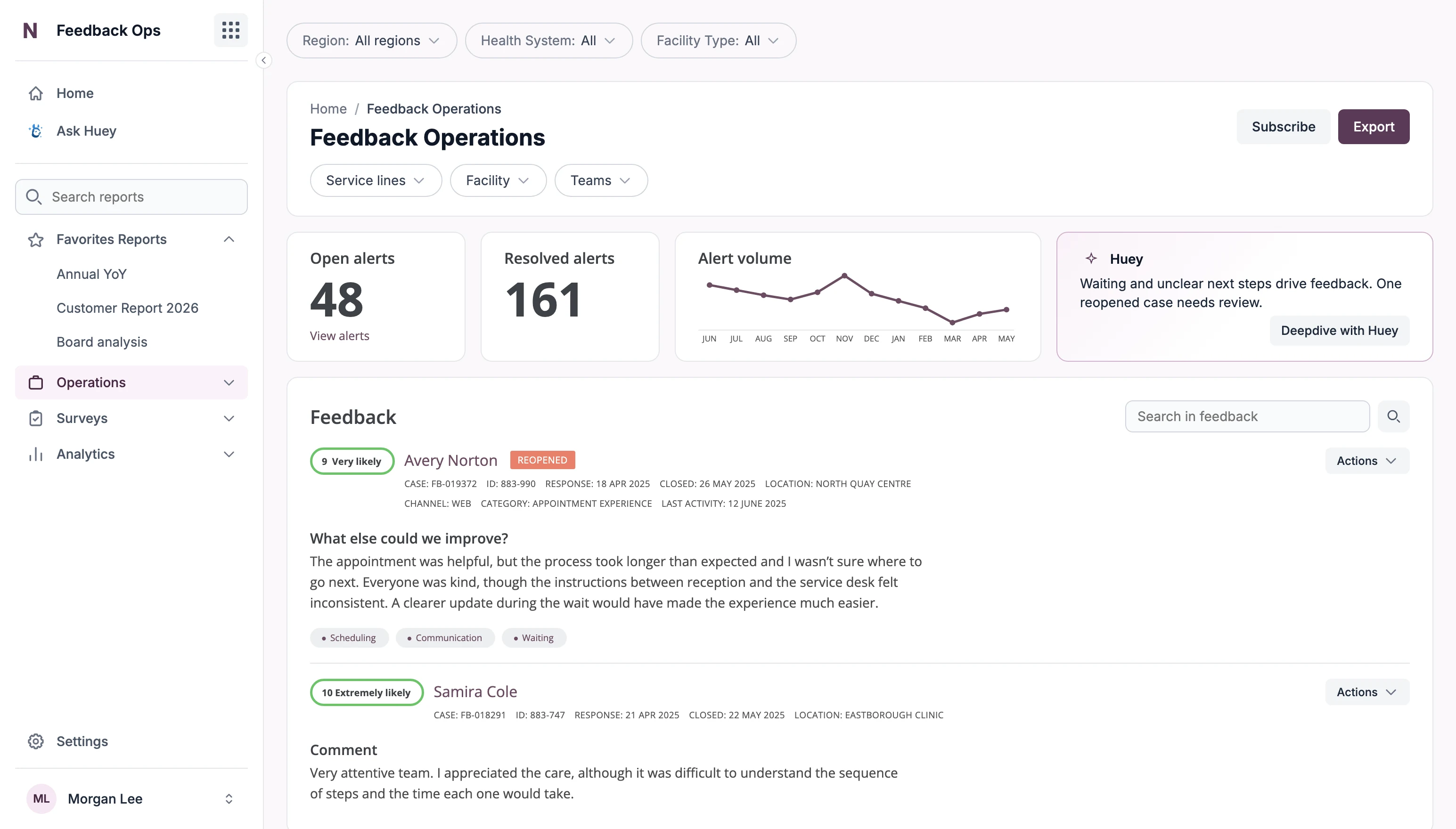Click the Search reports input field
Screen dimensions: 1456x829
point(131,197)
